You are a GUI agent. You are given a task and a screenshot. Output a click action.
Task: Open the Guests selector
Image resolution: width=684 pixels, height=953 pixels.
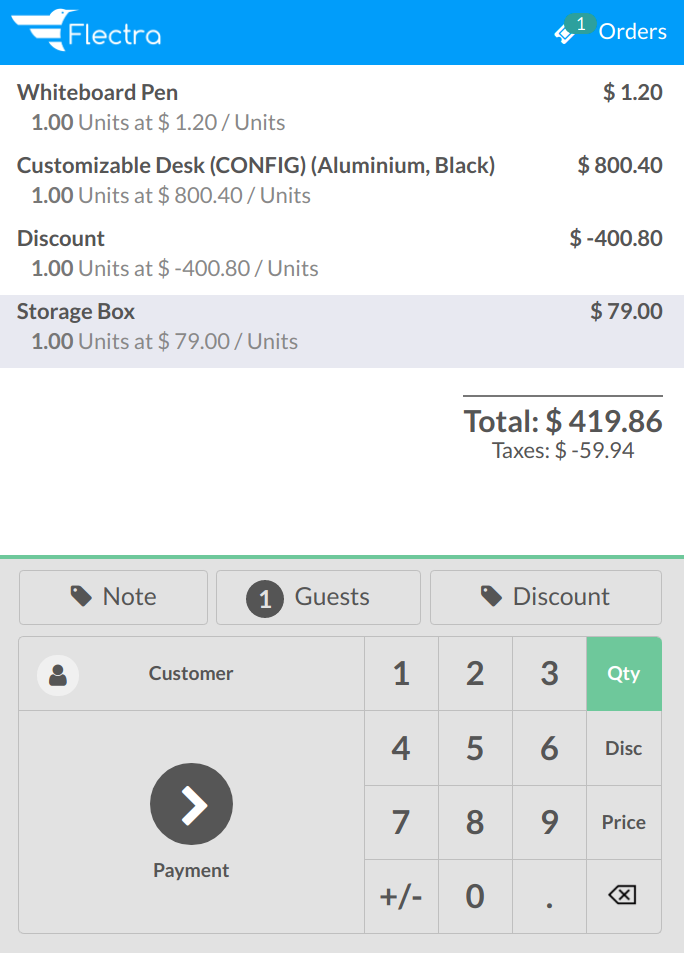tap(318, 596)
